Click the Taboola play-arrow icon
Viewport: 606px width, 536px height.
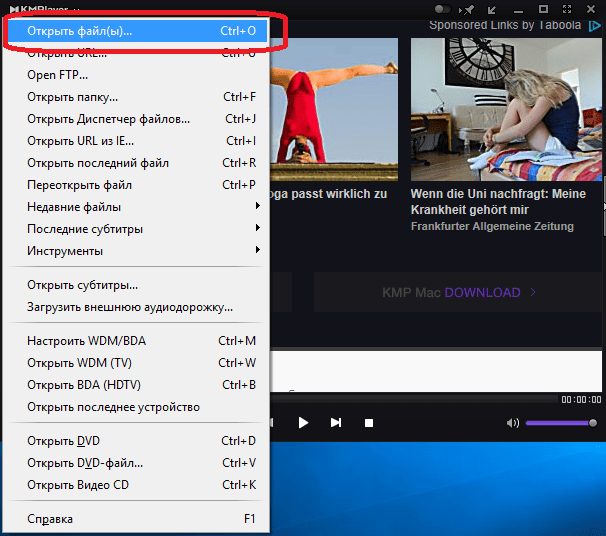click(595, 26)
